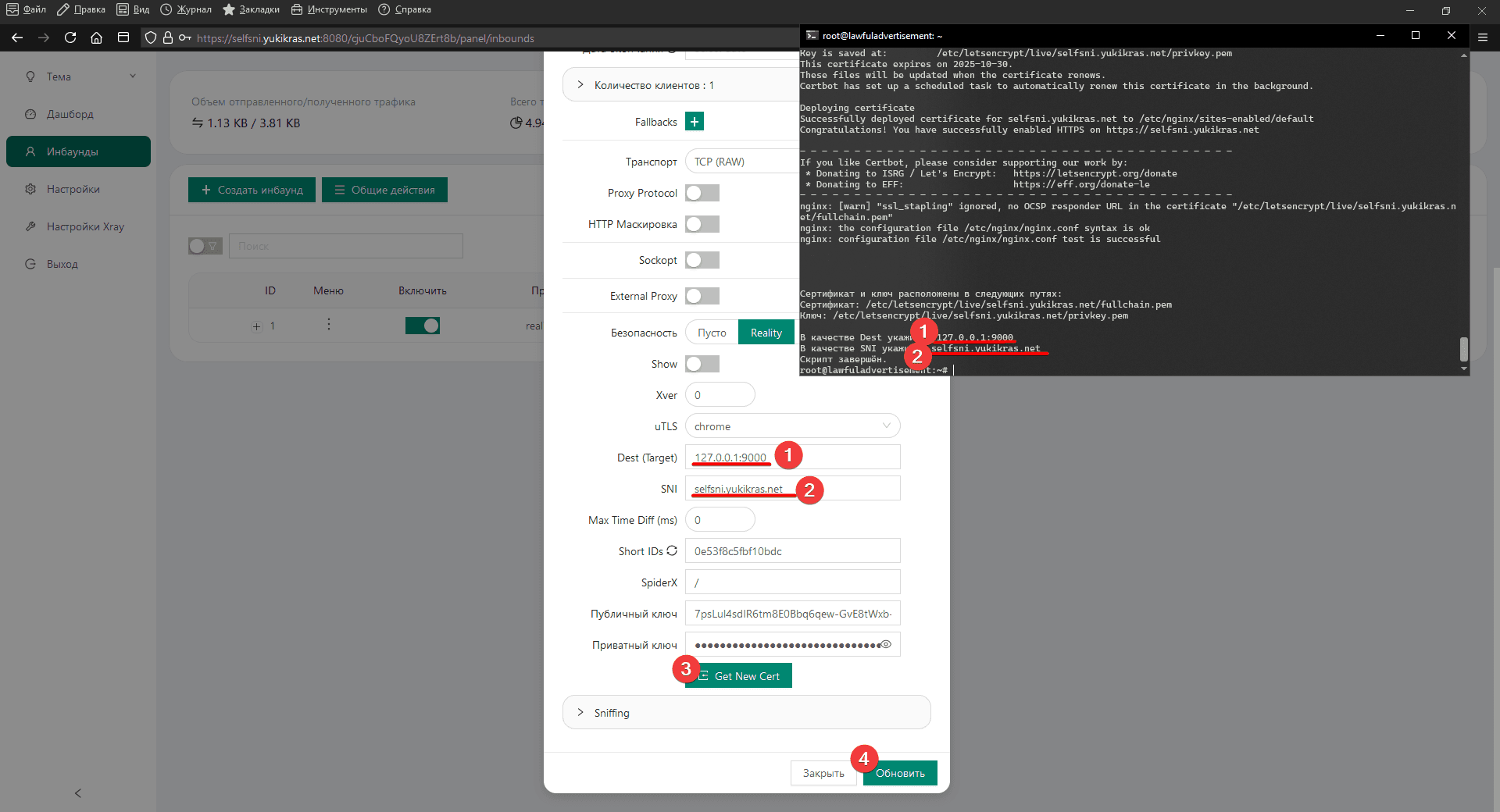Click the green Fallbacks plus icon
The height and width of the screenshot is (812, 1500).
pyautogui.click(x=694, y=122)
